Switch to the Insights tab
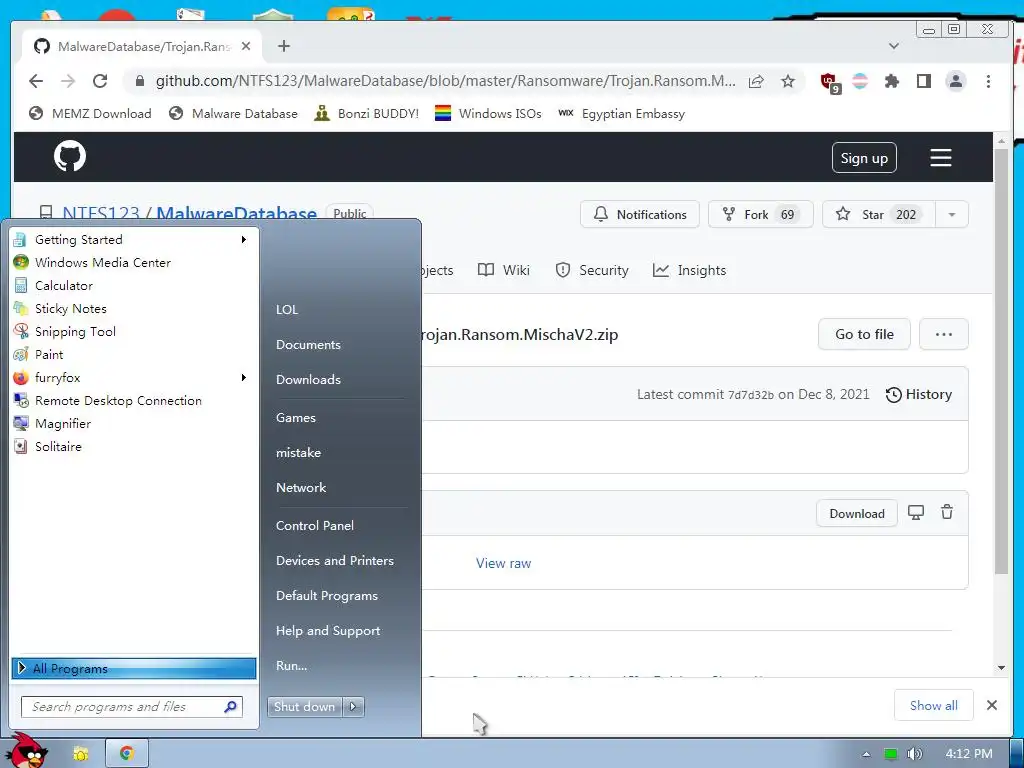1024x768 pixels. (x=689, y=270)
